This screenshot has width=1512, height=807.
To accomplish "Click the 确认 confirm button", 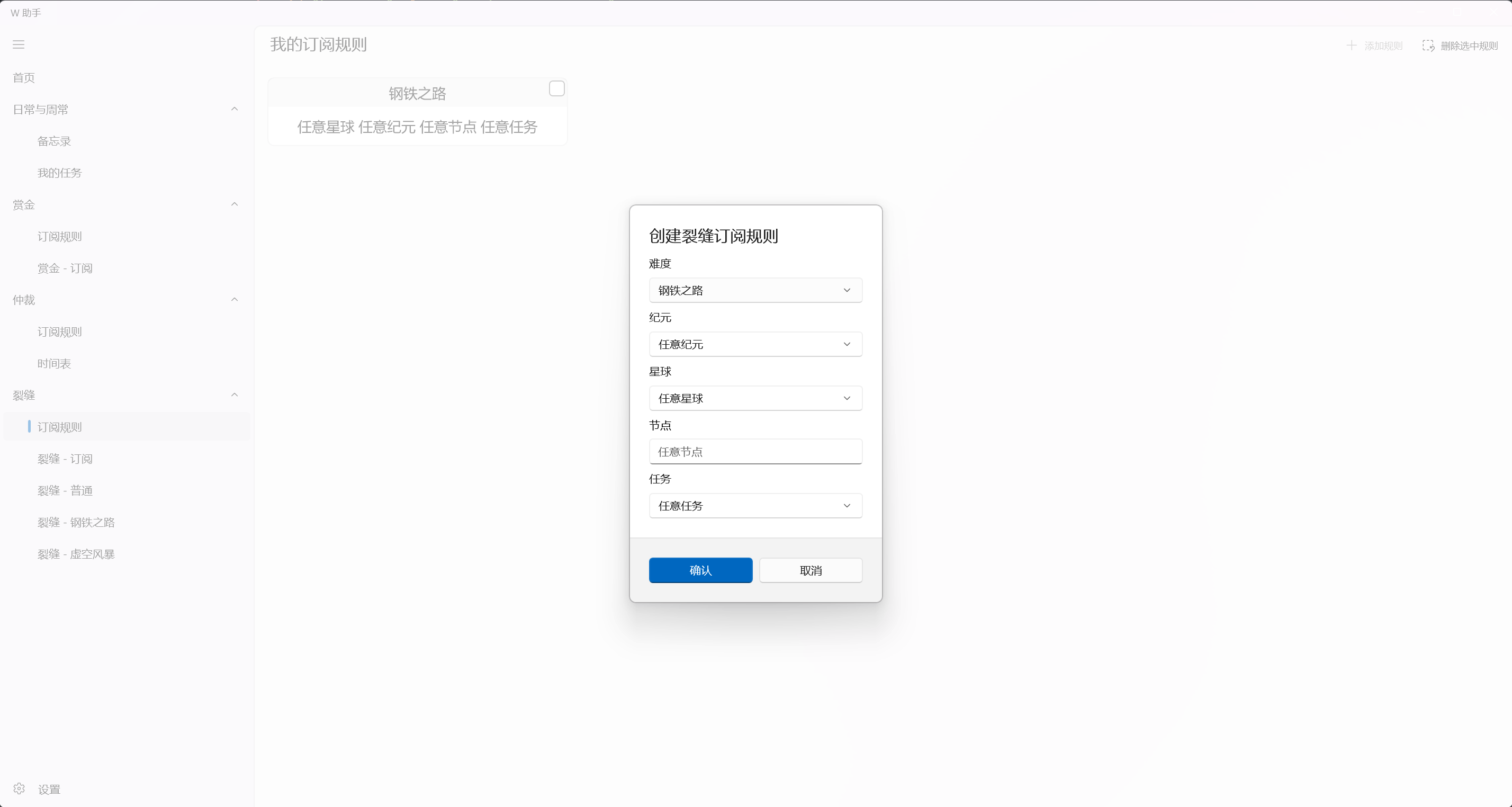I will click(x=700, y=570).
